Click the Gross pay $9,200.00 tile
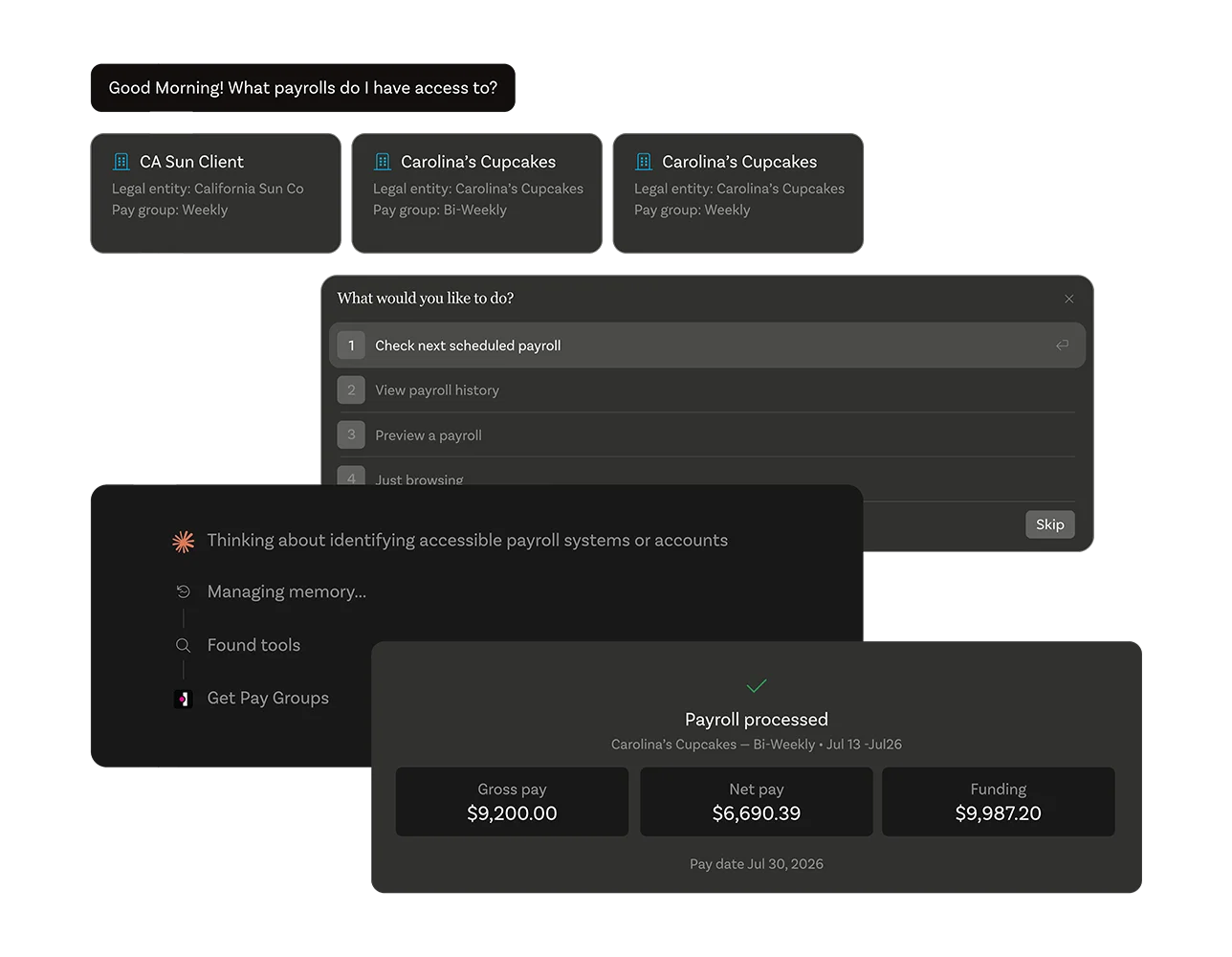This screenshot has height=957, width=1232. click(x=512, y=802)
